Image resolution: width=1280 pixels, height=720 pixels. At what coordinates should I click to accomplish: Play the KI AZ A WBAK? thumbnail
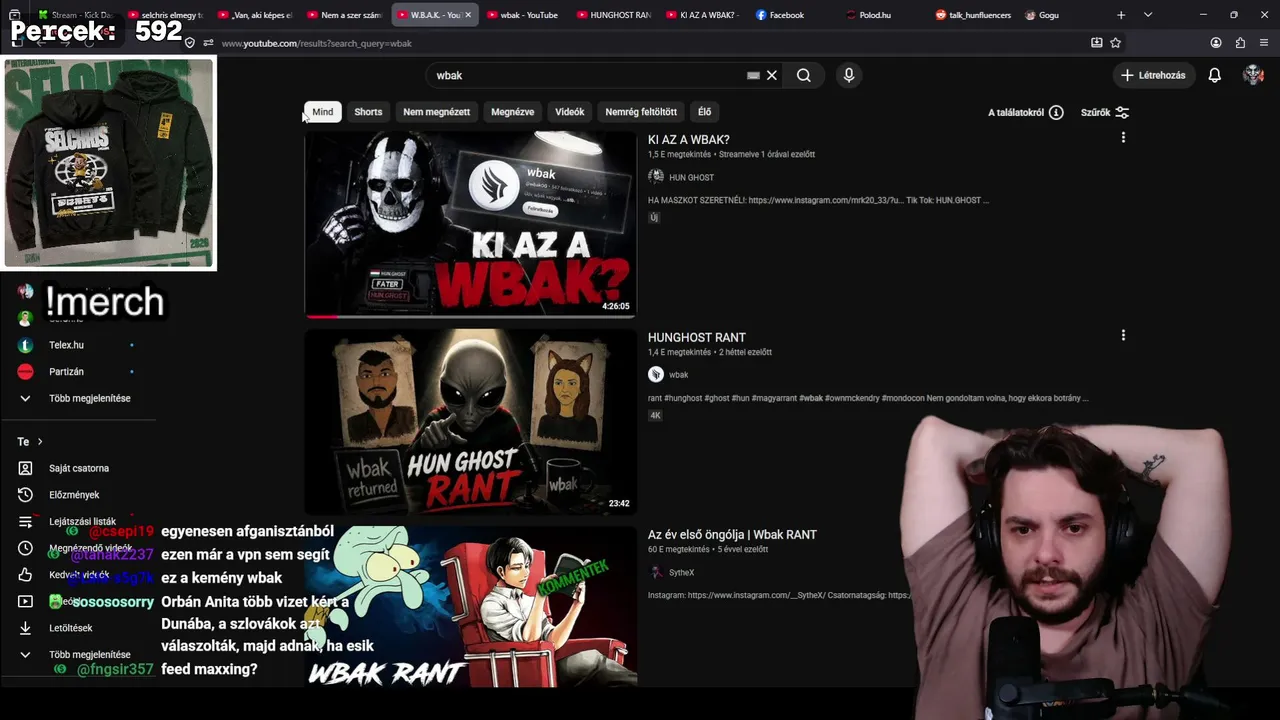[x=470, y=224]
